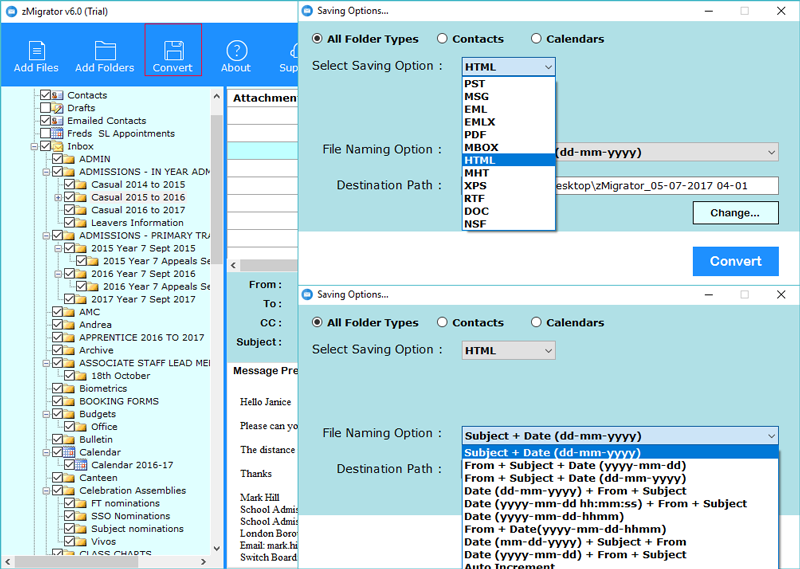The width and height of the screenshot is (800, 569).
Task: Choose PDF from saving option list
Action: 508,135
